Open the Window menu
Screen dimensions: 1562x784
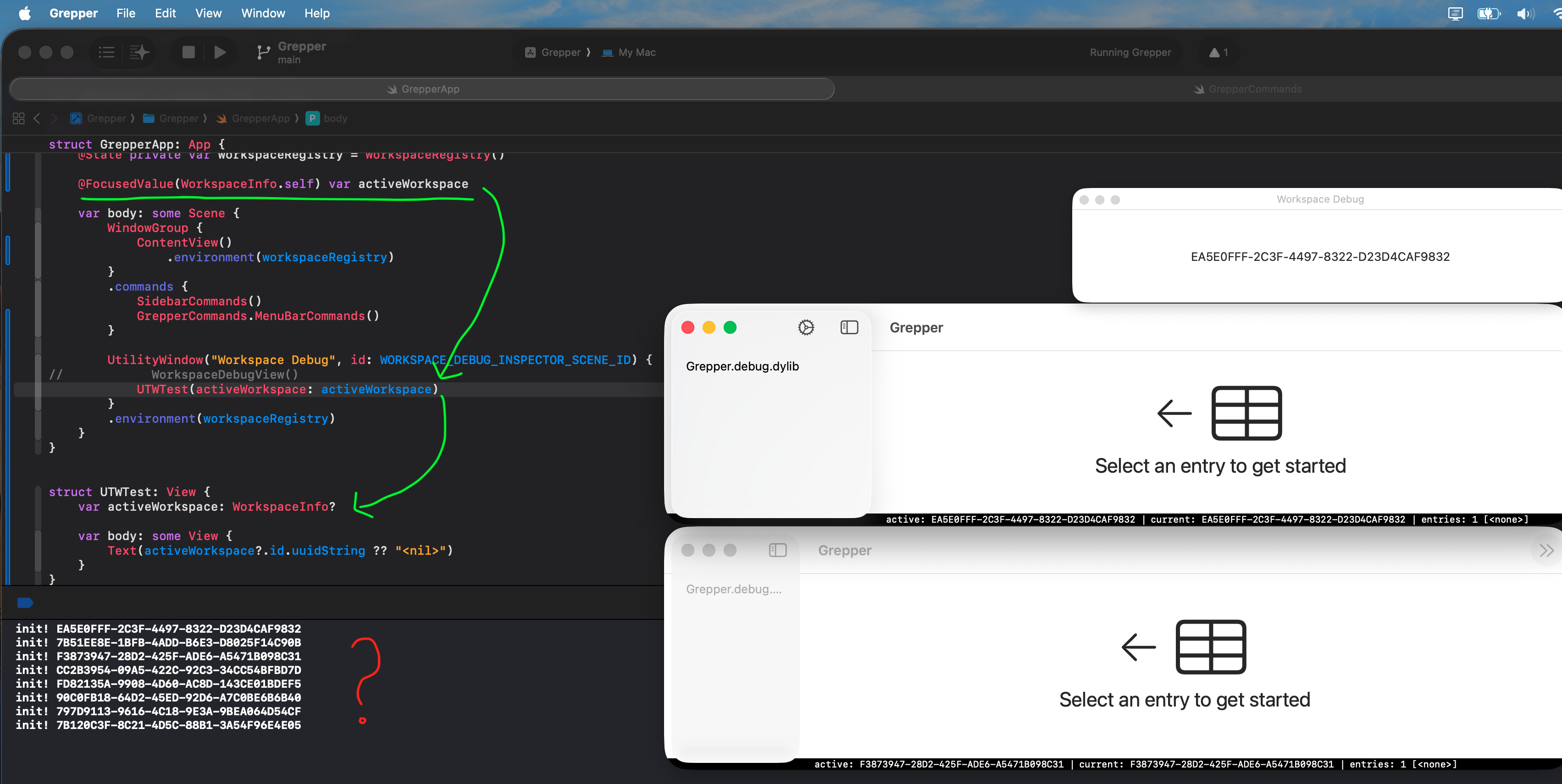pyautogui.click(x=263, y=13)
